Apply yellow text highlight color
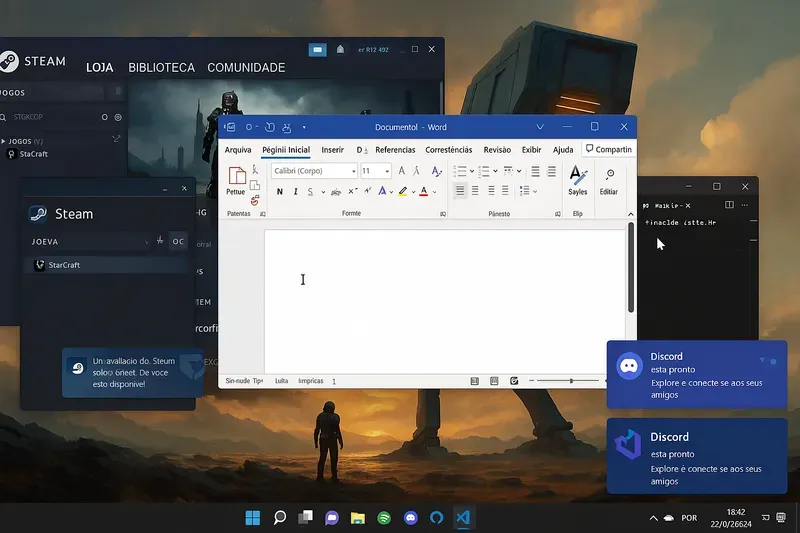The width and height of the screenshot is (800, 533). point(403,191)
